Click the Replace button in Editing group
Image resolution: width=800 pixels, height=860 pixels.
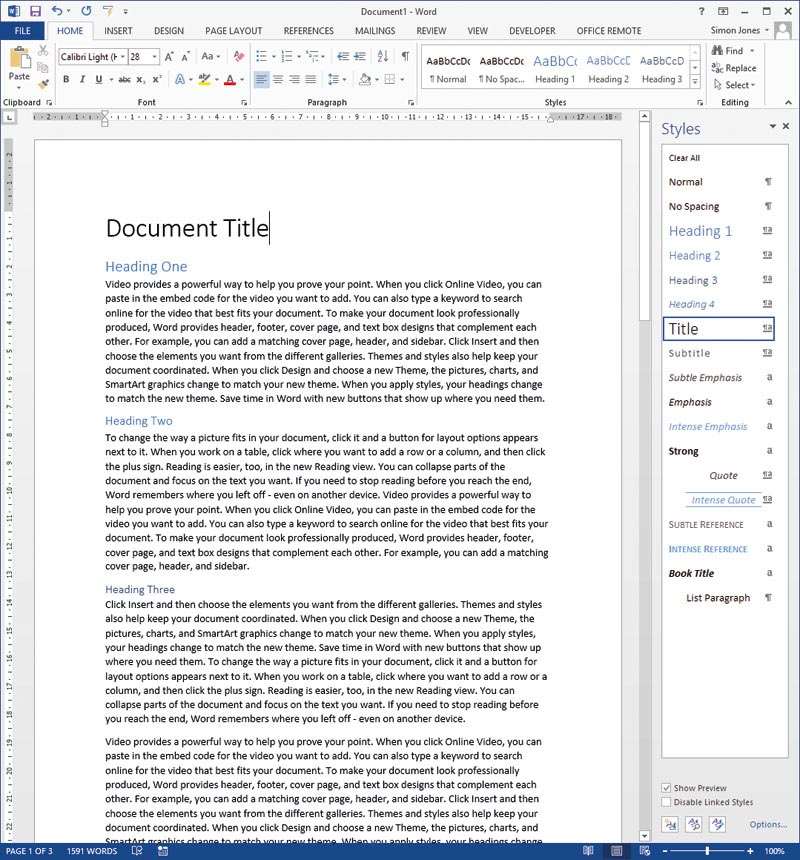(x=734, y=68)
